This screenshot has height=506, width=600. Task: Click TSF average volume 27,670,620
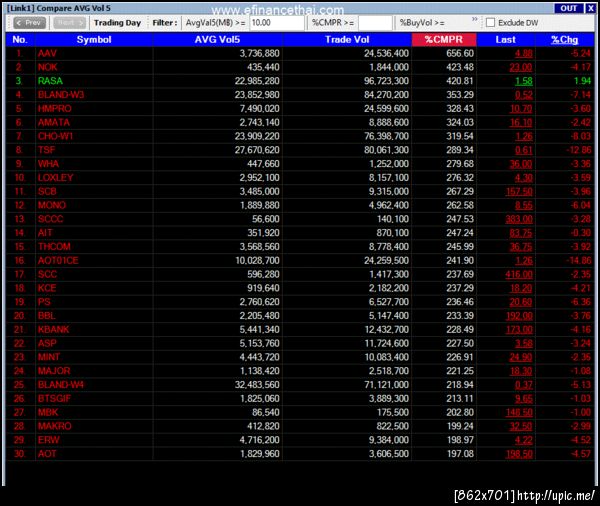coord(257,150)
